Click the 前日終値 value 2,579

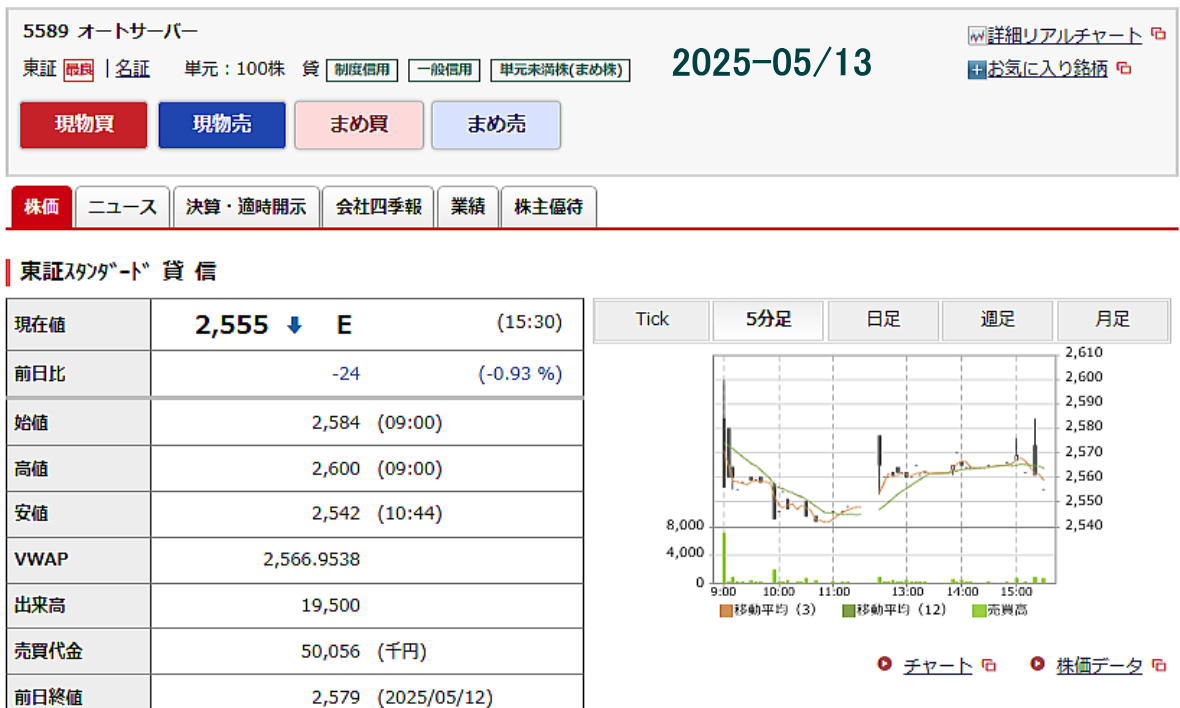[336, 697]
